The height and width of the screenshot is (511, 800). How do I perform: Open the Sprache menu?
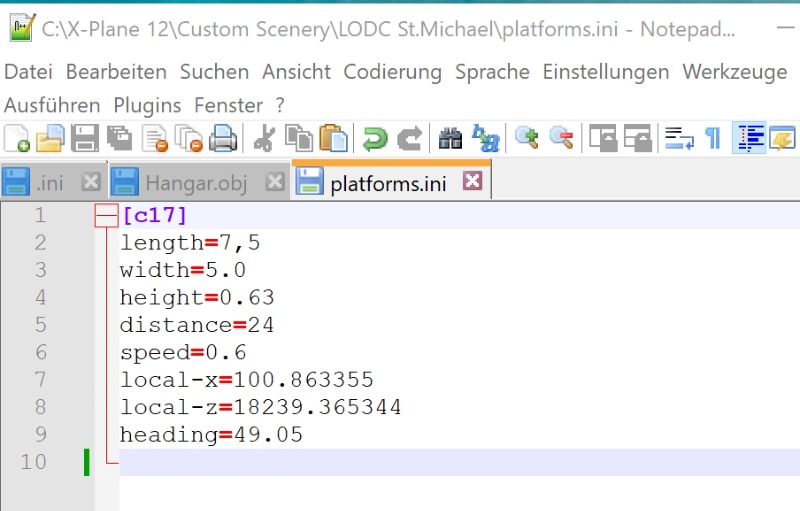click(x=492, y=72)
